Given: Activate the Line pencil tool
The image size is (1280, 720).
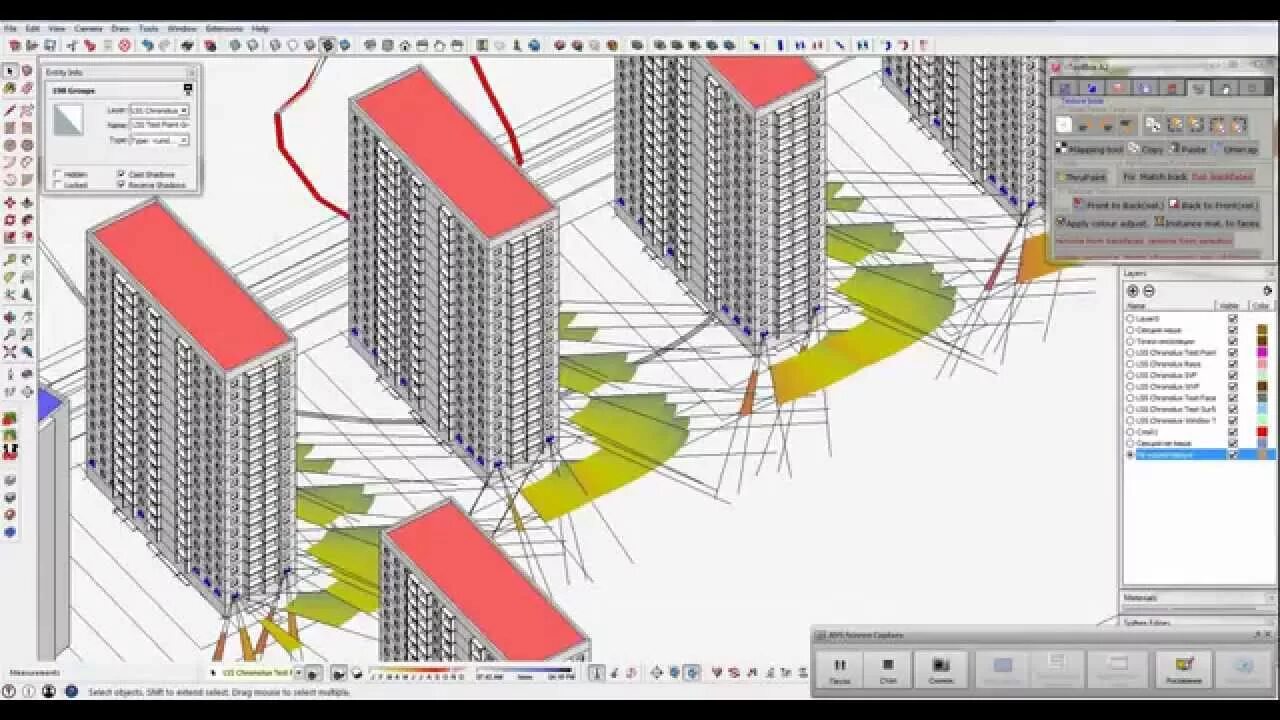Looking at the screenshot, I should (x=10, y=109).
